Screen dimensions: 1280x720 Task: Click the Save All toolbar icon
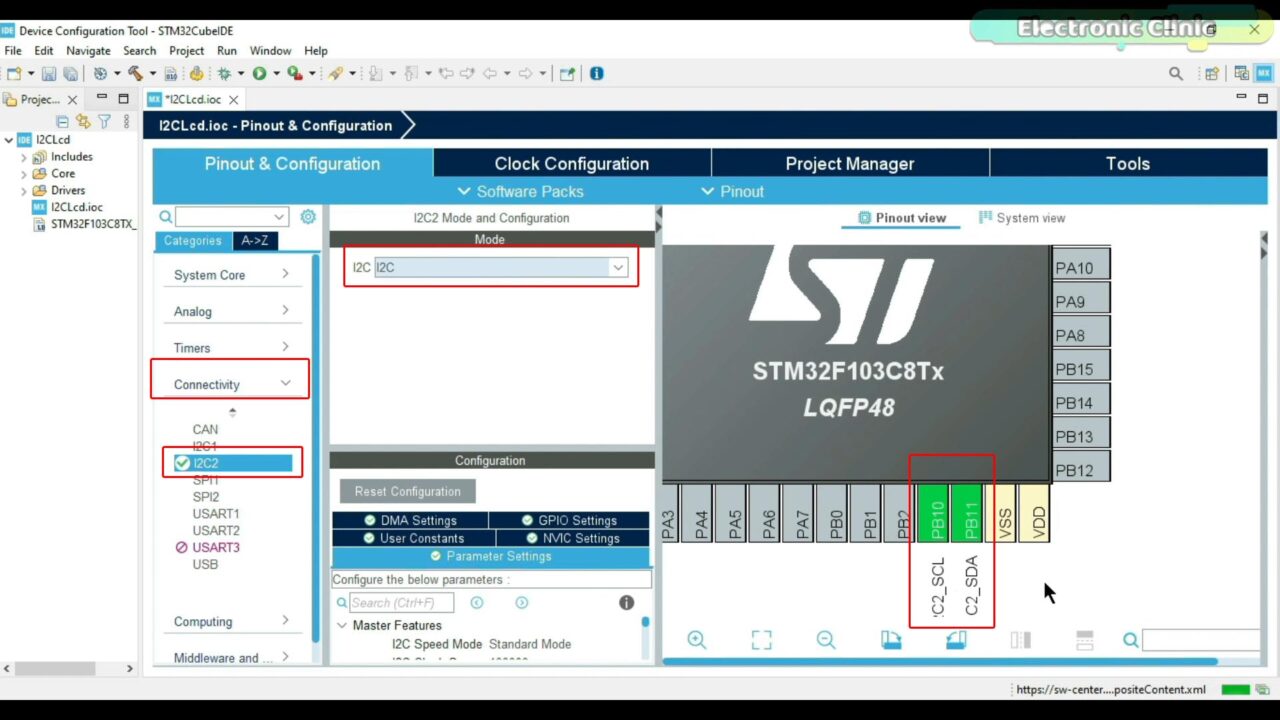point(70,73)
